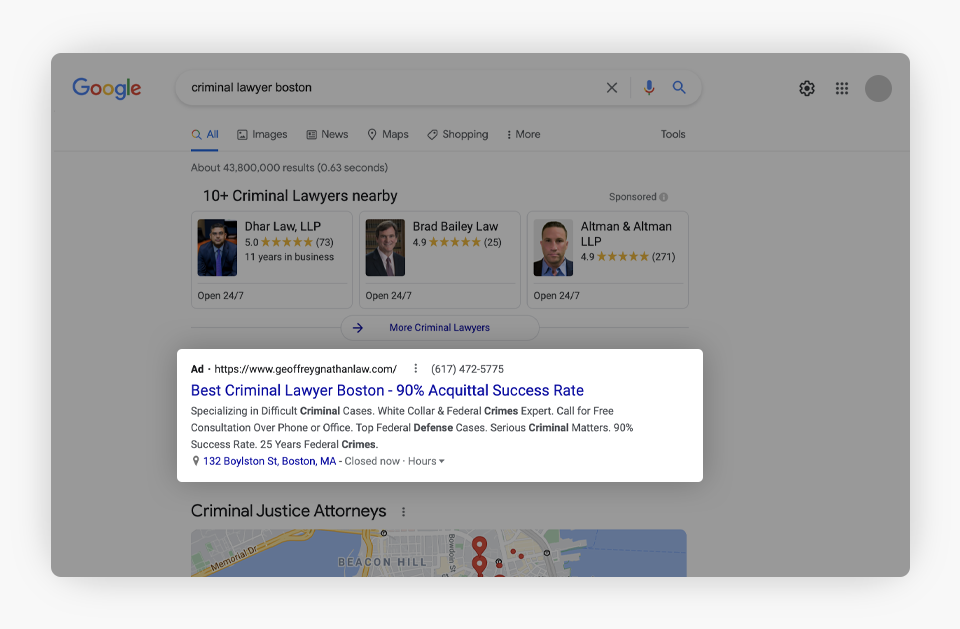
Task: Click the Dhar Law, LLP profile photo
Action: pos(217,248)
